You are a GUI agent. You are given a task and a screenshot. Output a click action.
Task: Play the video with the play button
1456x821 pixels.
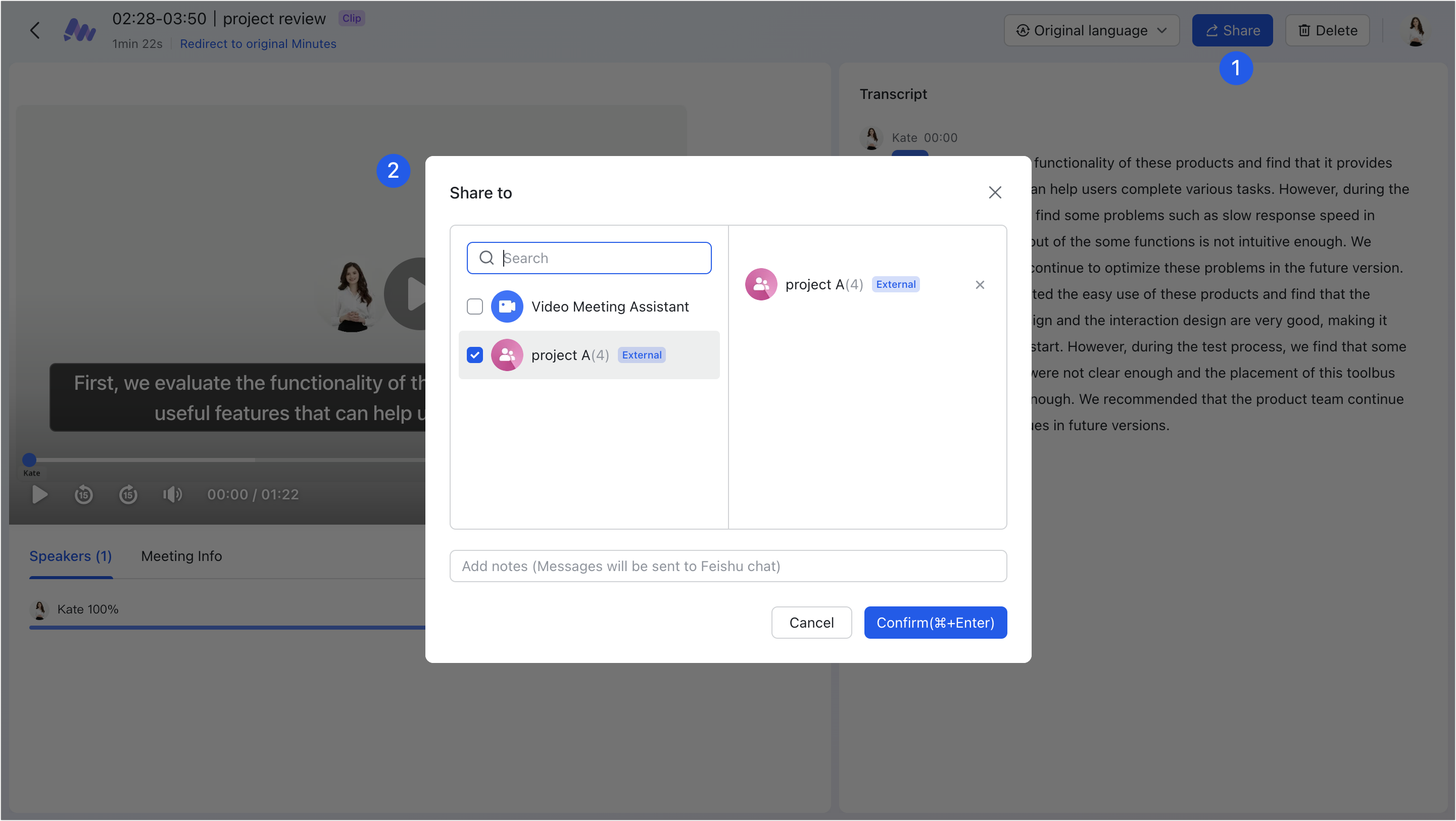39,494
